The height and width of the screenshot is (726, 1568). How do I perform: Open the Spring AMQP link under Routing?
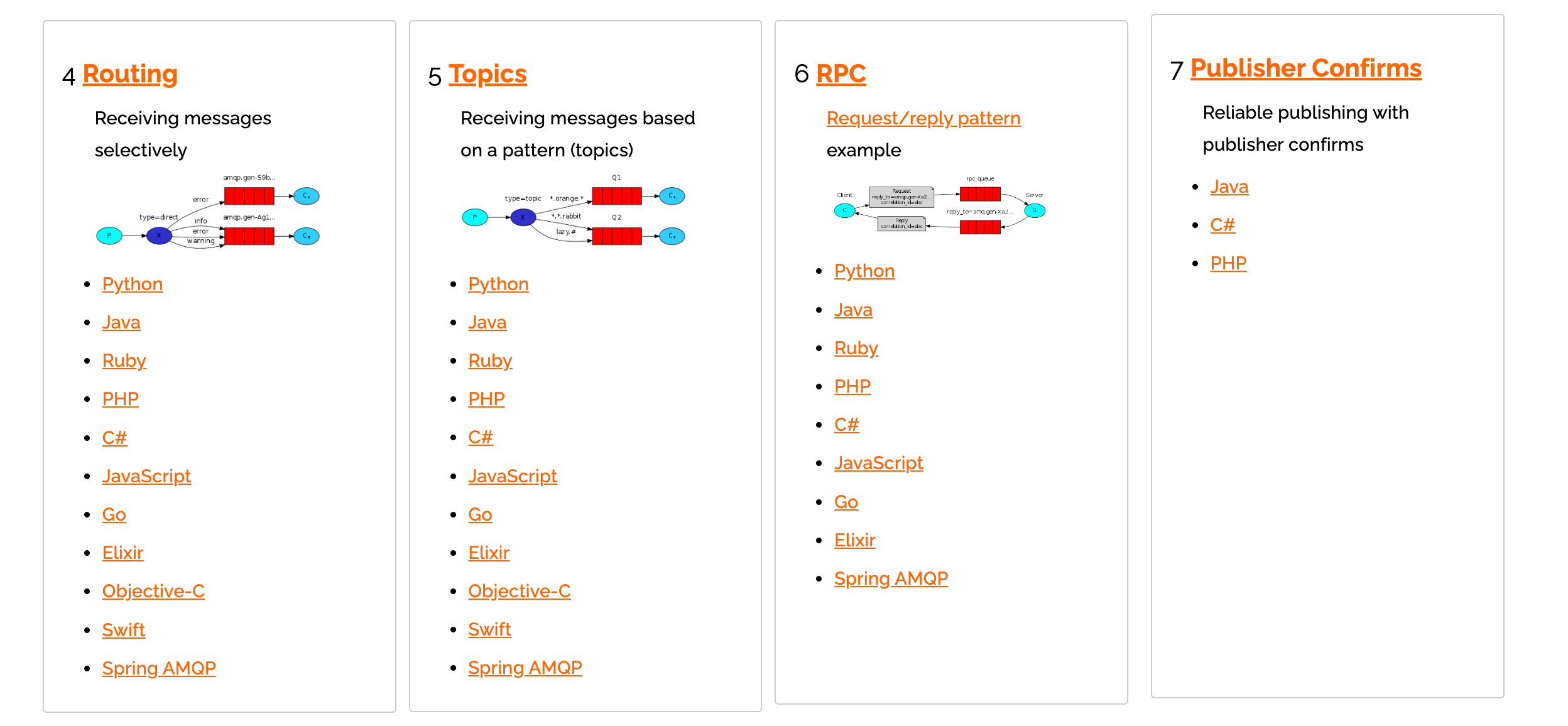[x=159, y=668]
